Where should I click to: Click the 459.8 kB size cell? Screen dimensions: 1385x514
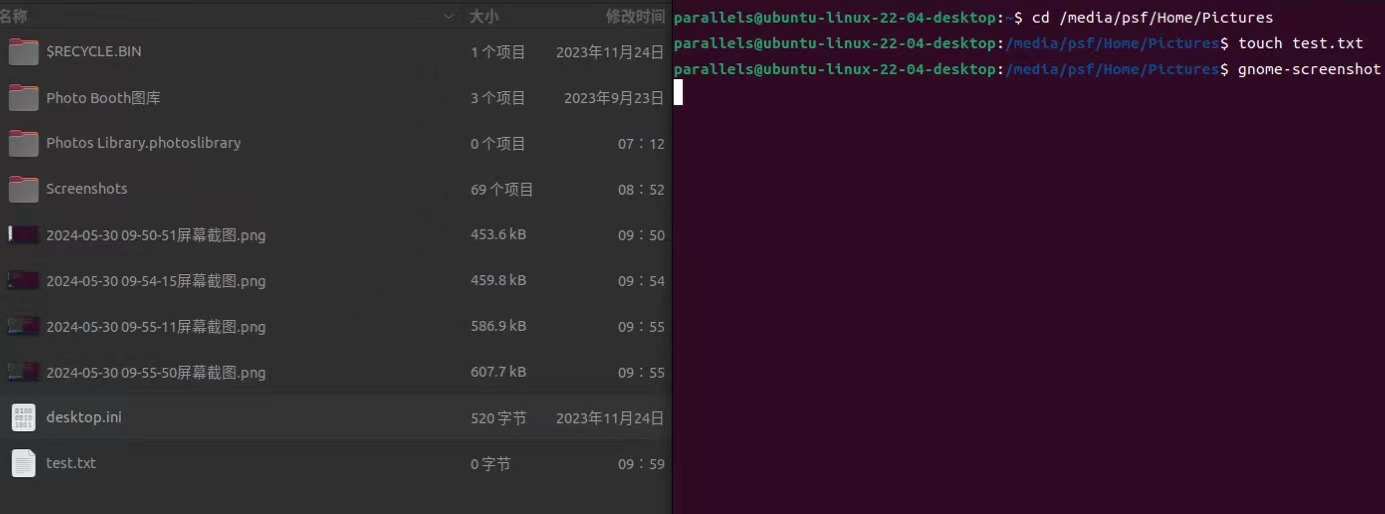(498, 281)
